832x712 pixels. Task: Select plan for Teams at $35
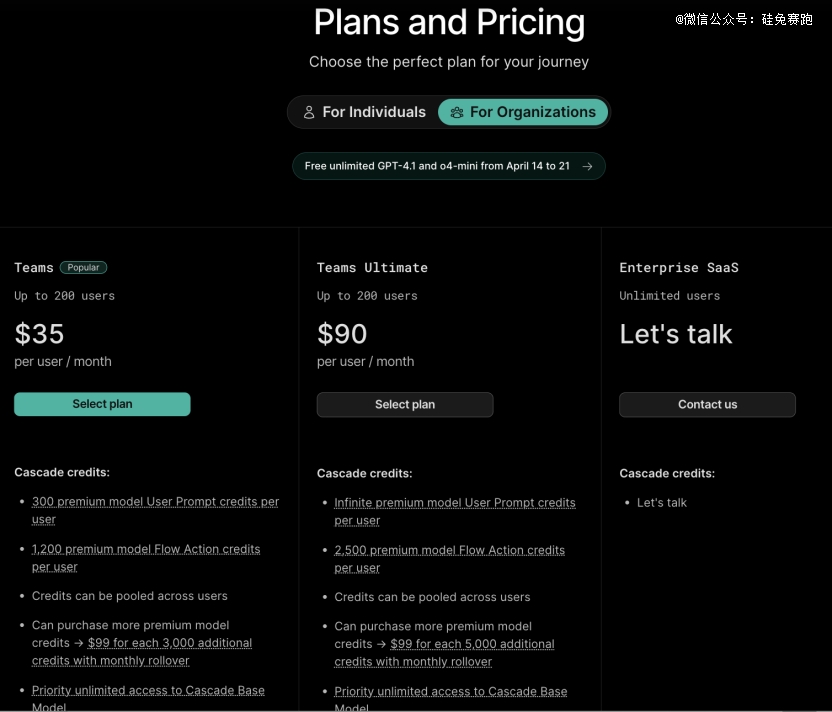[102, 404]
